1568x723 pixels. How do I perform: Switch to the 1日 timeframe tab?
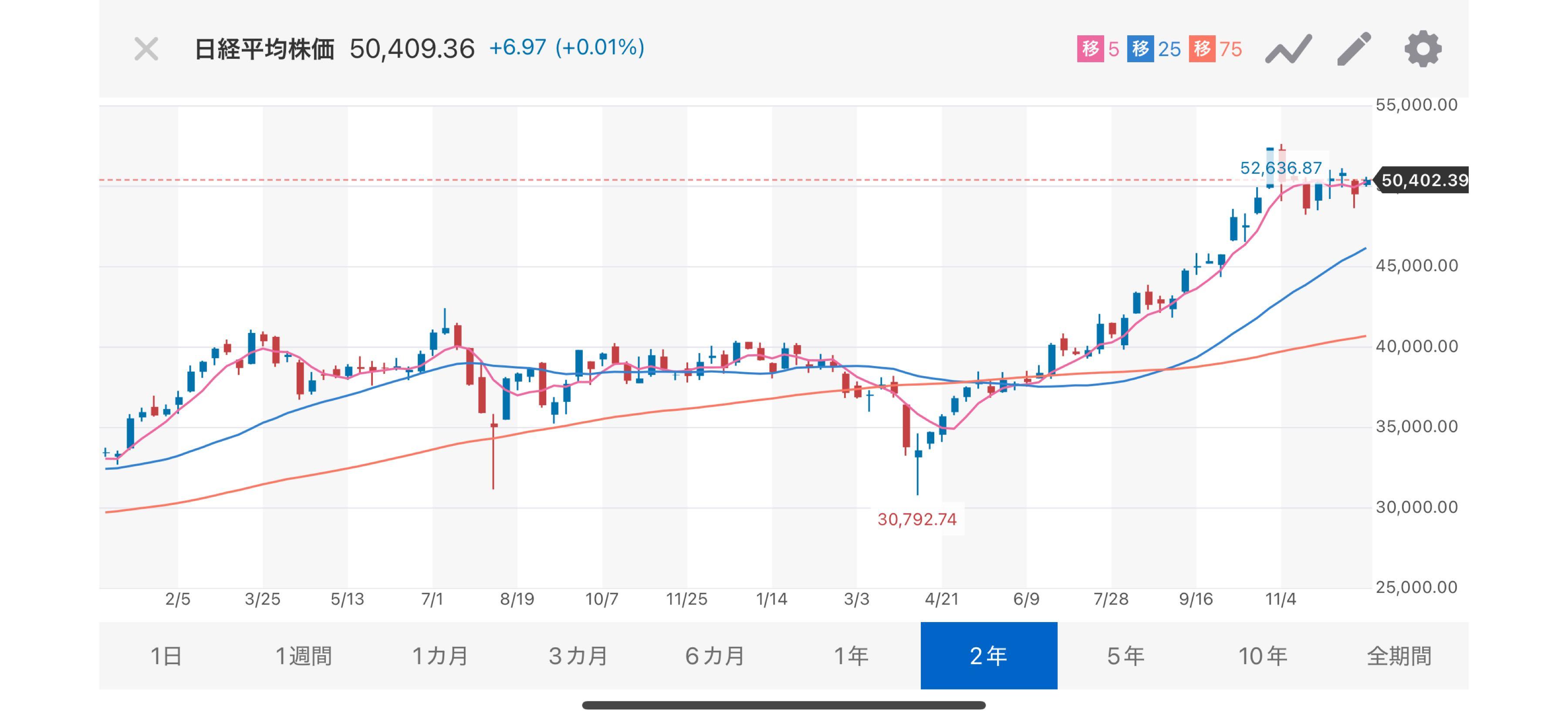pyautogui.click(x=167, y=656)
